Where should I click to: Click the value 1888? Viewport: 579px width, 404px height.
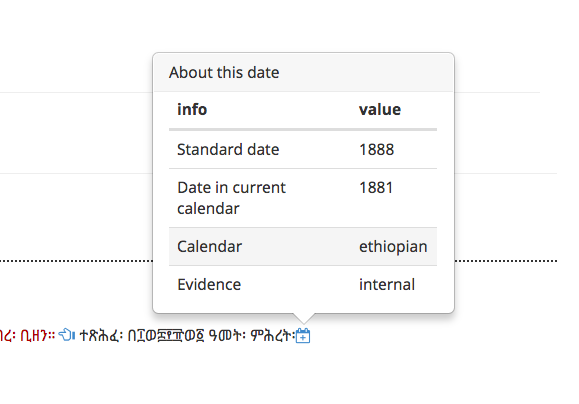click(x=377, y=150)
